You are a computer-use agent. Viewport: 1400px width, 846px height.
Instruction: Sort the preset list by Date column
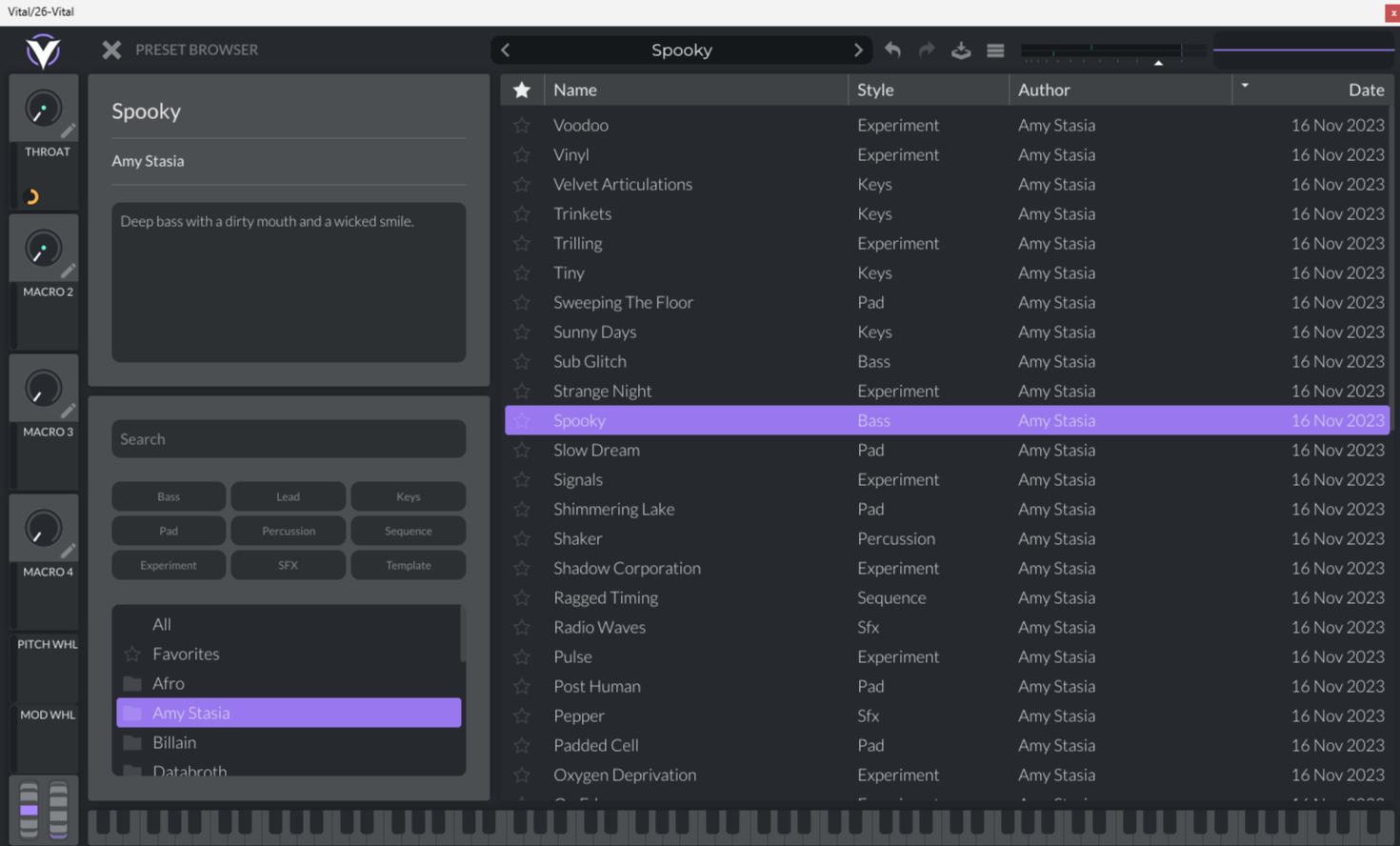coord(1311,90)
